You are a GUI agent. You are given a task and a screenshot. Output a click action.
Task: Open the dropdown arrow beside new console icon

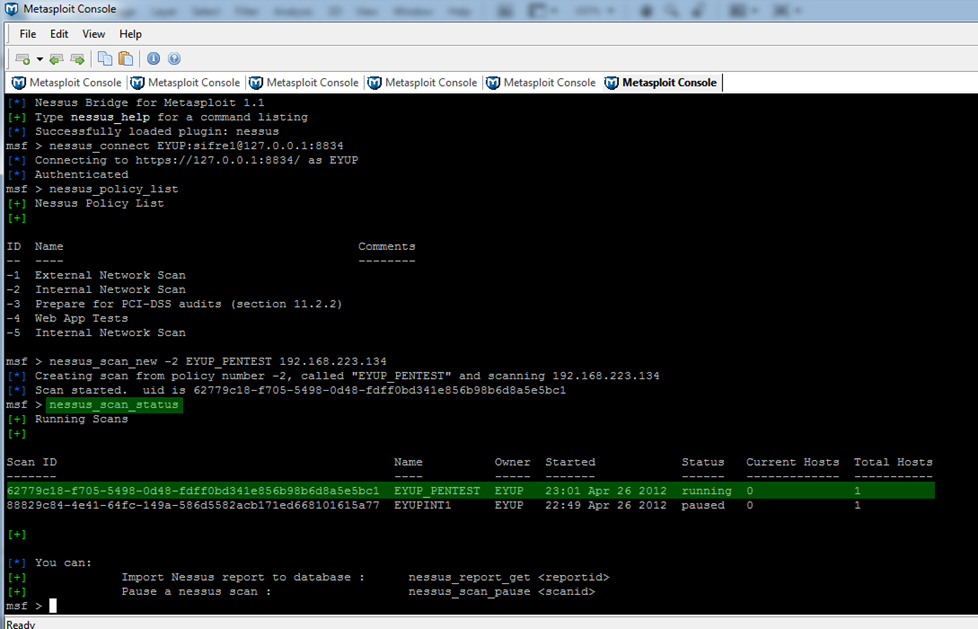pos(39,59)
